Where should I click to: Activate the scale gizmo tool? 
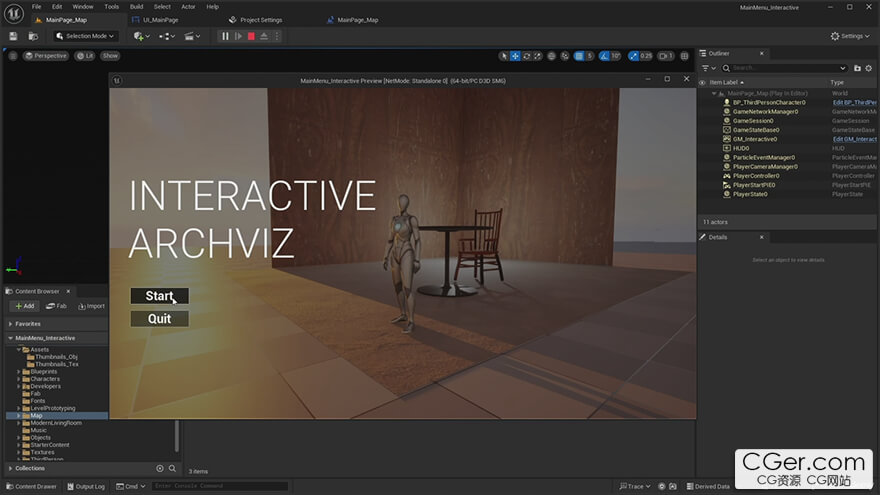coord(538,56)
